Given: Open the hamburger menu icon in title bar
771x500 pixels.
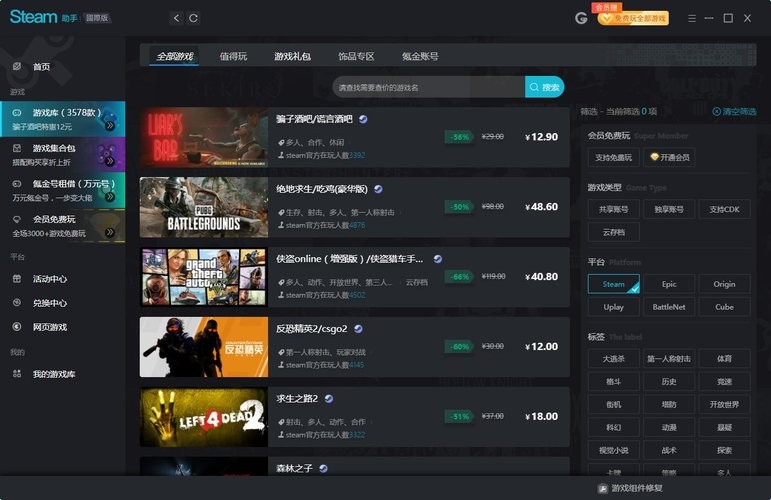Looking at the screenshot, I should pyautogui.click(x=692, y=19).
